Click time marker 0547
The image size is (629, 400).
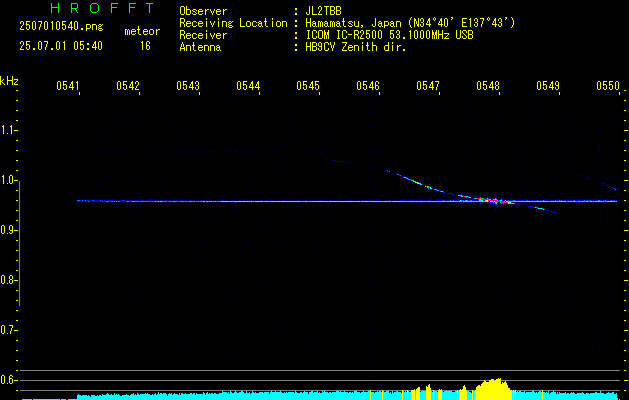(427, 85)
